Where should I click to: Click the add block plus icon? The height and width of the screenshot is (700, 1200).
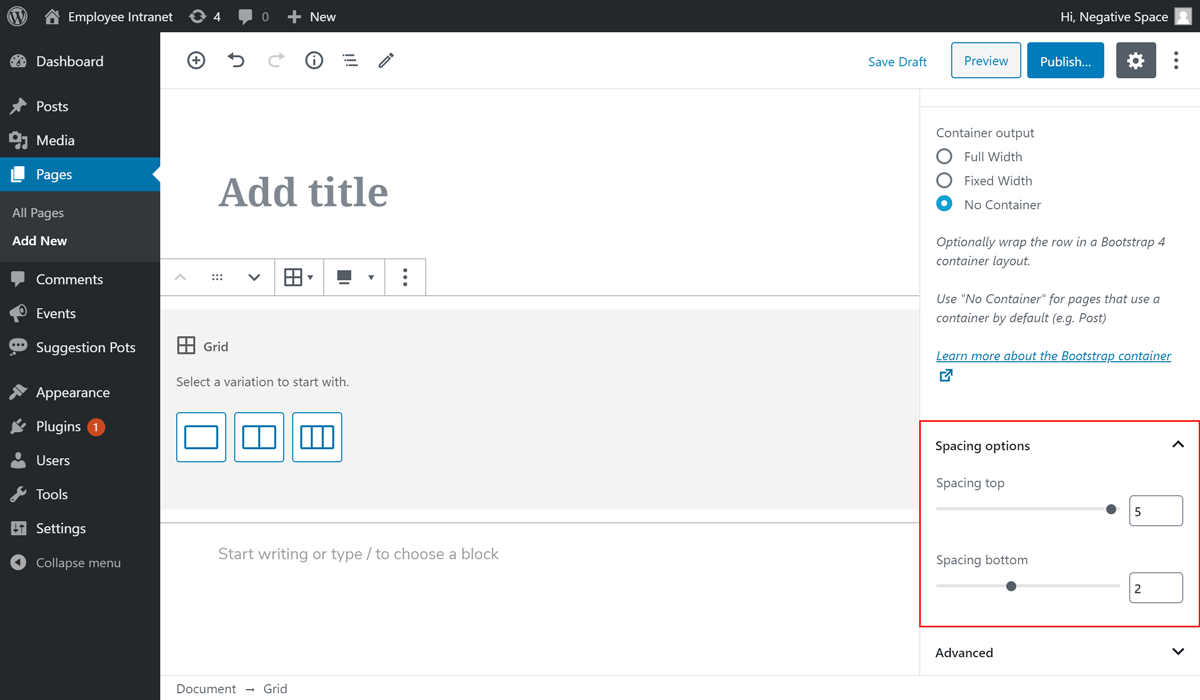click(x=196, y=61)
